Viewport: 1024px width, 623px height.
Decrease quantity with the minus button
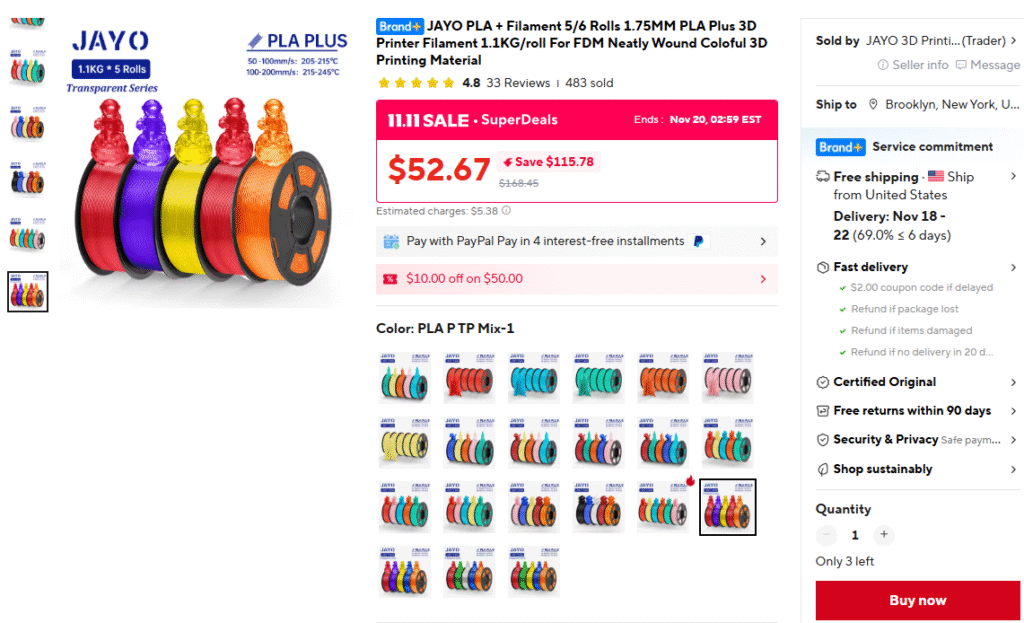click(x=826, y=534)
